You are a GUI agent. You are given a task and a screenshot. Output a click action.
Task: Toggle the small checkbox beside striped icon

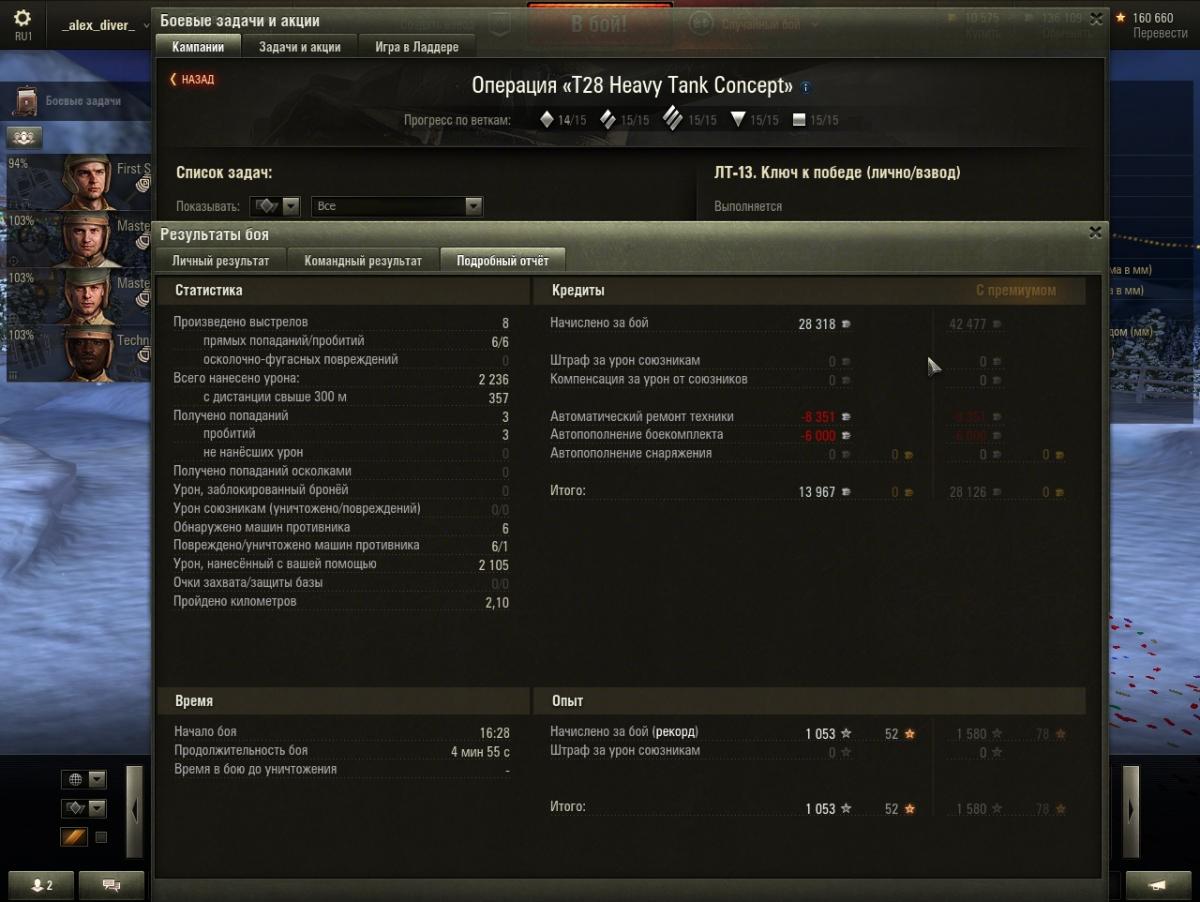click(101, 837)
